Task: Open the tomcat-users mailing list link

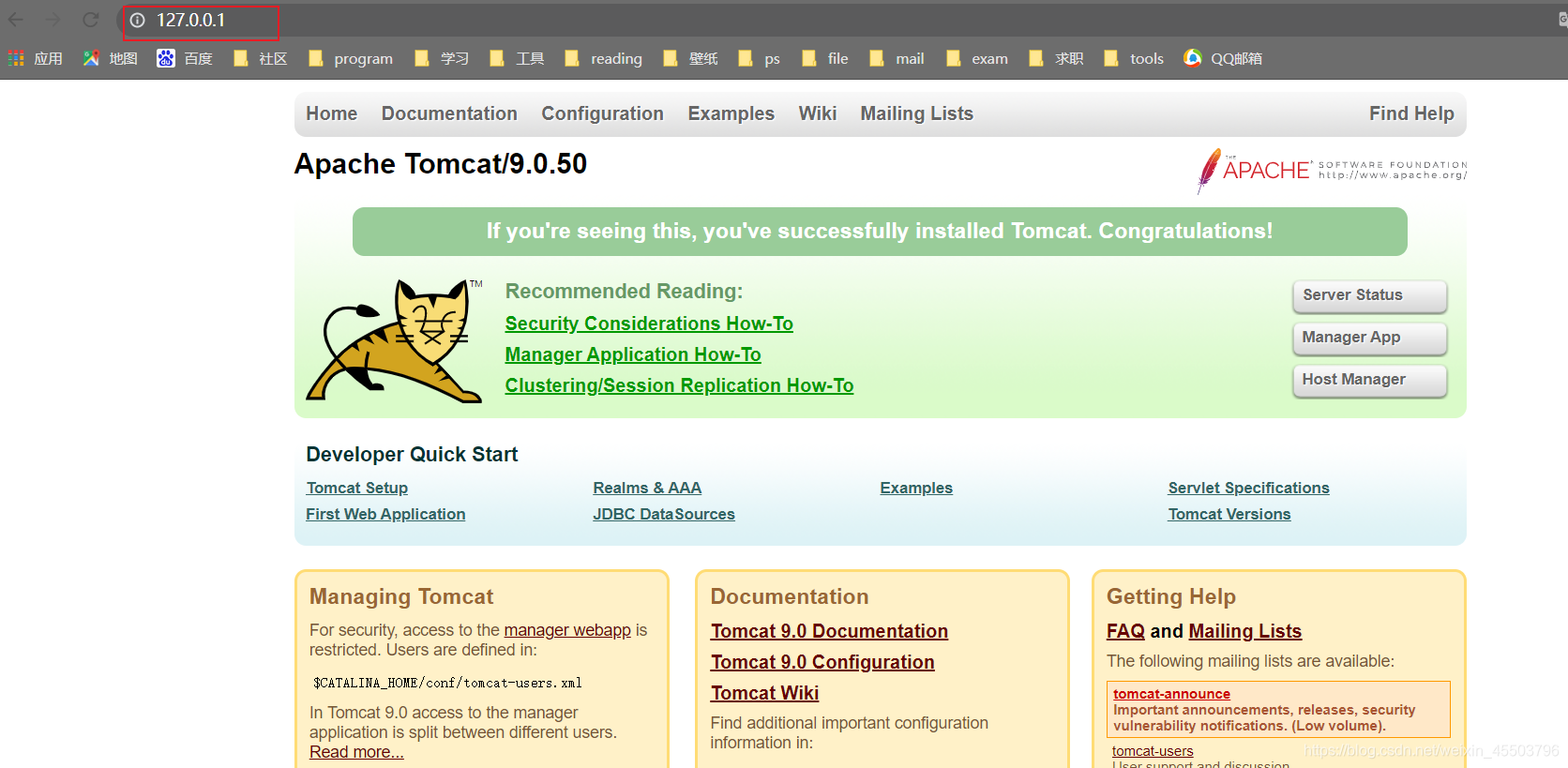Action: [x=1153, y=751]
